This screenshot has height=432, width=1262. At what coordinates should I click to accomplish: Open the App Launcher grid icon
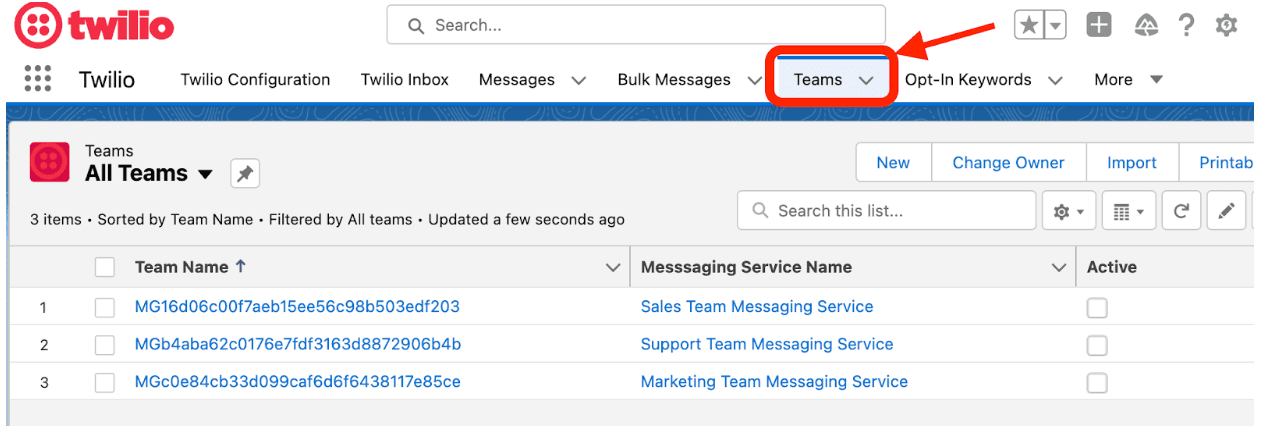point(37,79)
